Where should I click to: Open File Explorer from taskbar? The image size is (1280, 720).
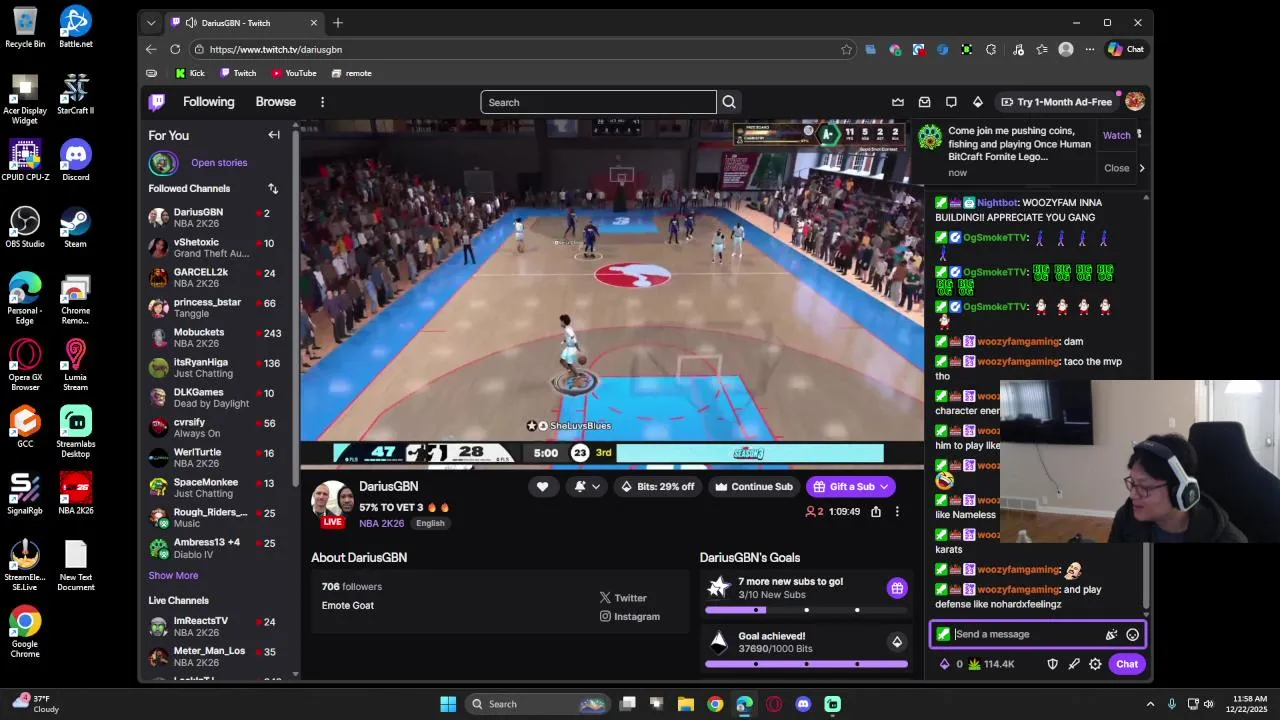click(686, 704)
